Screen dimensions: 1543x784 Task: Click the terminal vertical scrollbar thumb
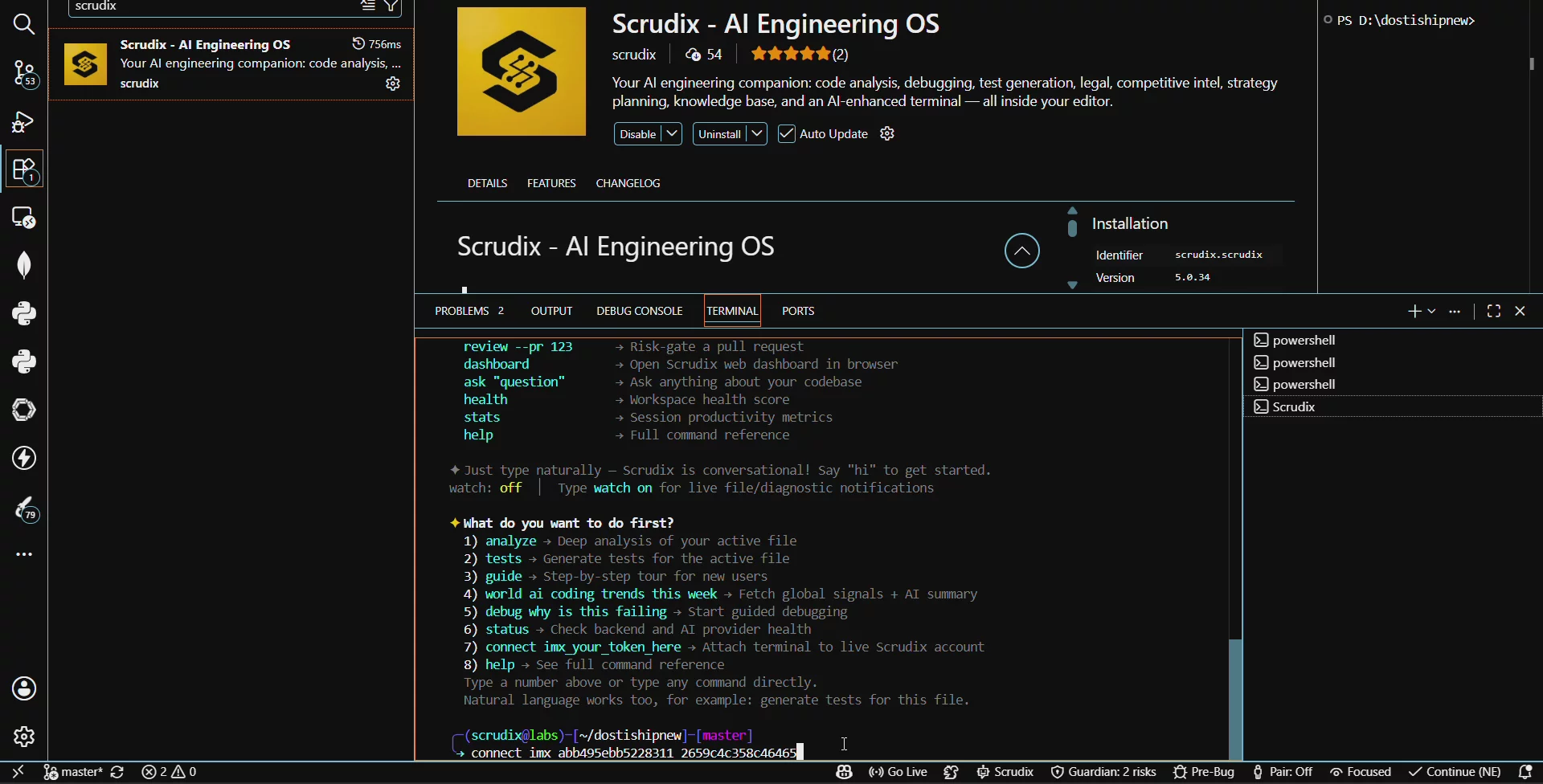(1236, 699)
